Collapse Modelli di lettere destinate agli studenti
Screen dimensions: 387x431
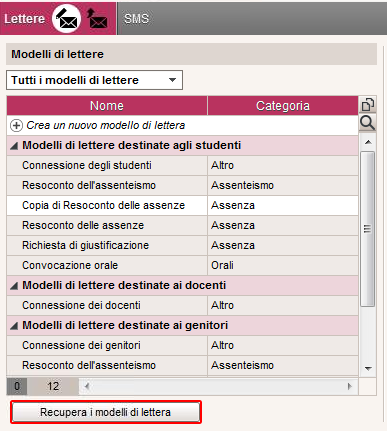click(x=14, y=146)
